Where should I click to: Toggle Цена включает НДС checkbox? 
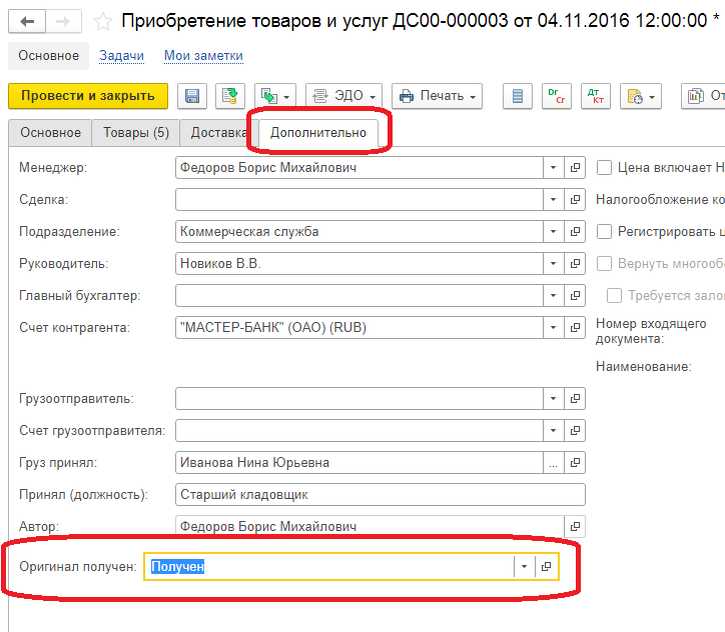tap(604, 167)
